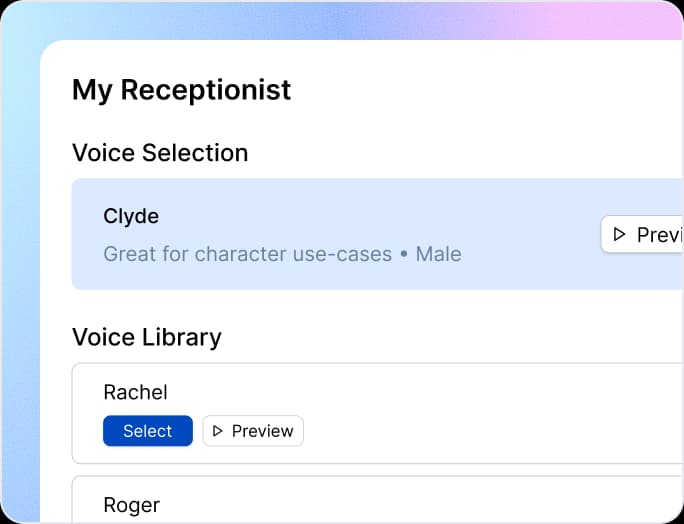
Task: Click the gradient background outside the panel
Action: pos(20,300)
